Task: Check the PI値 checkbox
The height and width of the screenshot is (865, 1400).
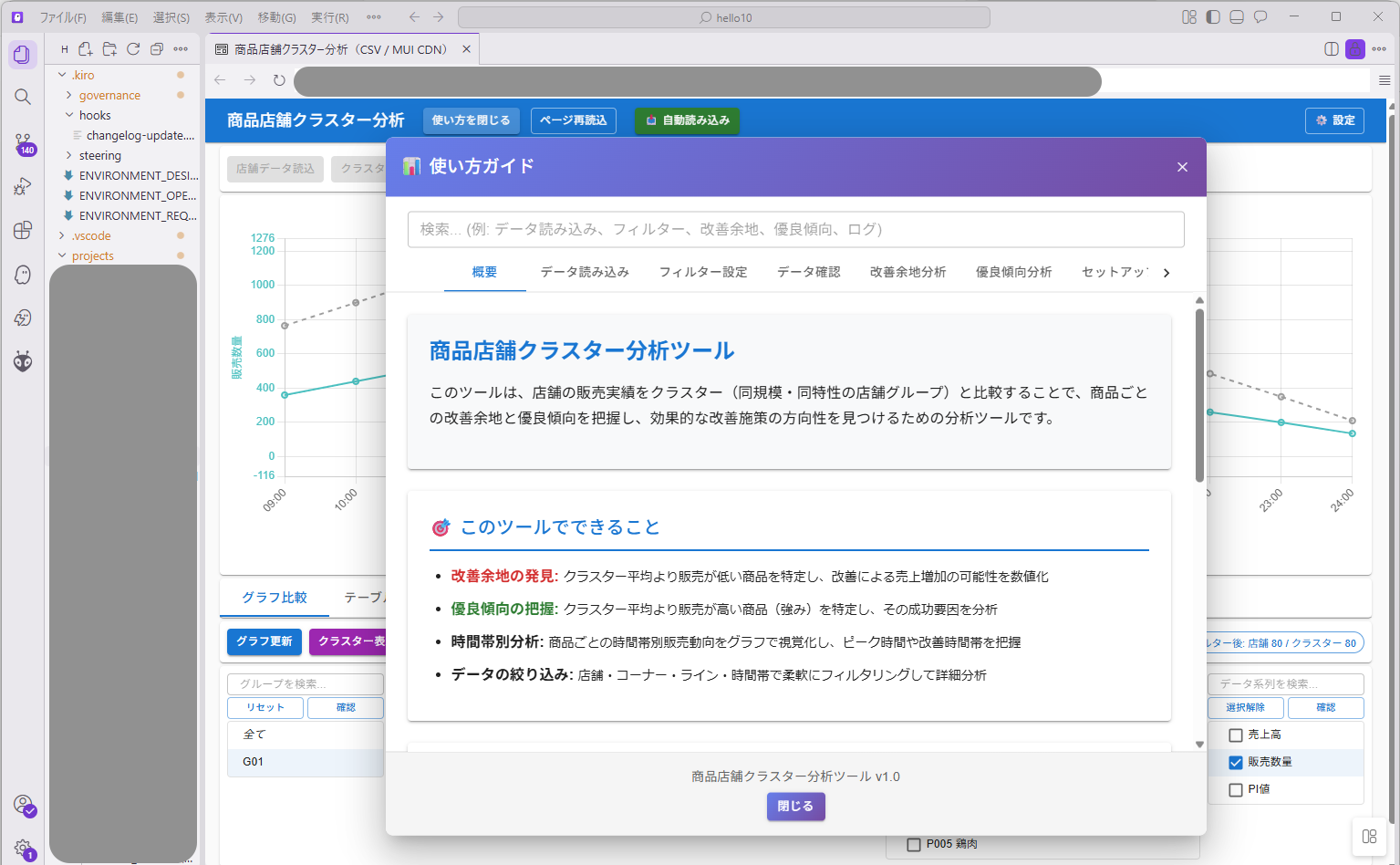Action: click(1236, 790)
